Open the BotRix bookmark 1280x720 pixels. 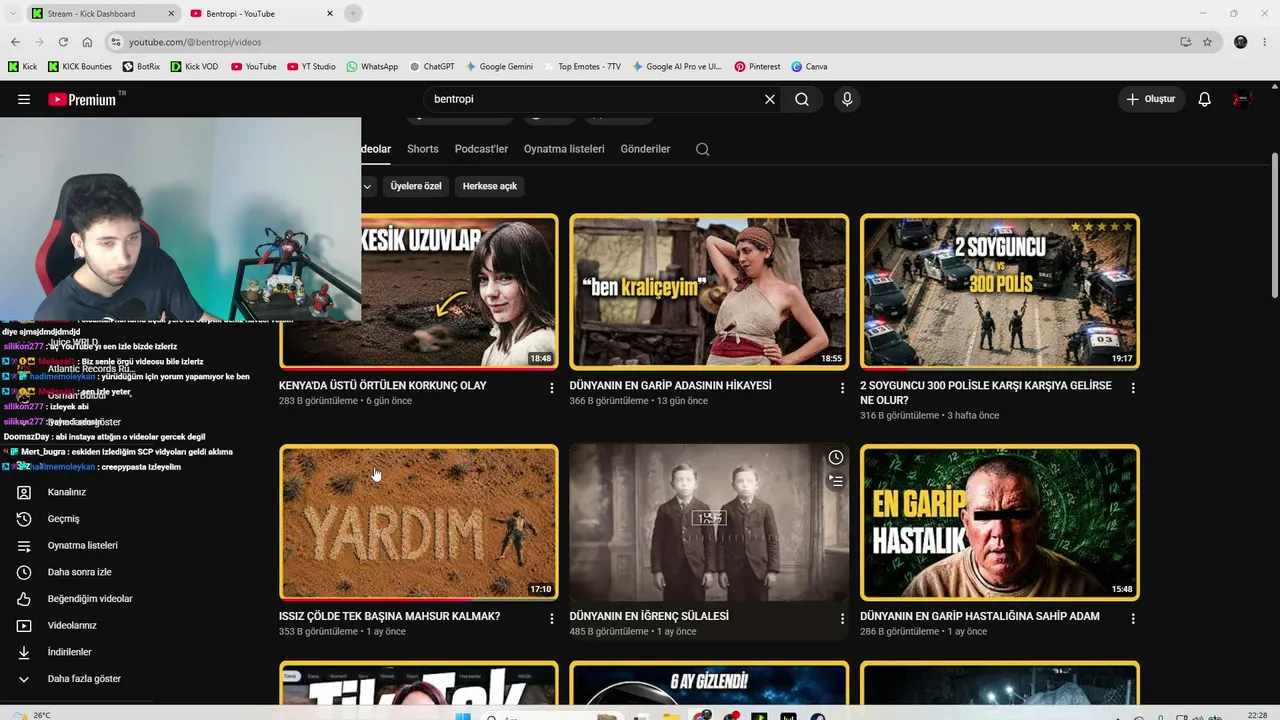pyautogui.click(x=141, y=67)
